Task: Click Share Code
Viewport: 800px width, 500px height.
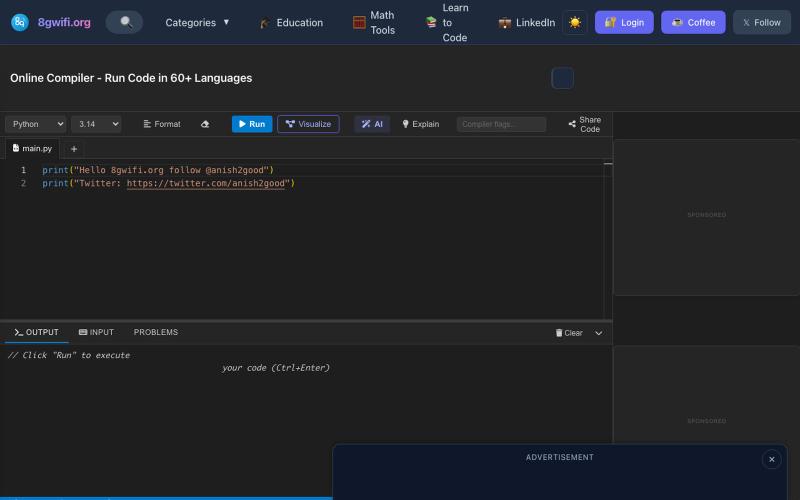Action: point(585,124)
